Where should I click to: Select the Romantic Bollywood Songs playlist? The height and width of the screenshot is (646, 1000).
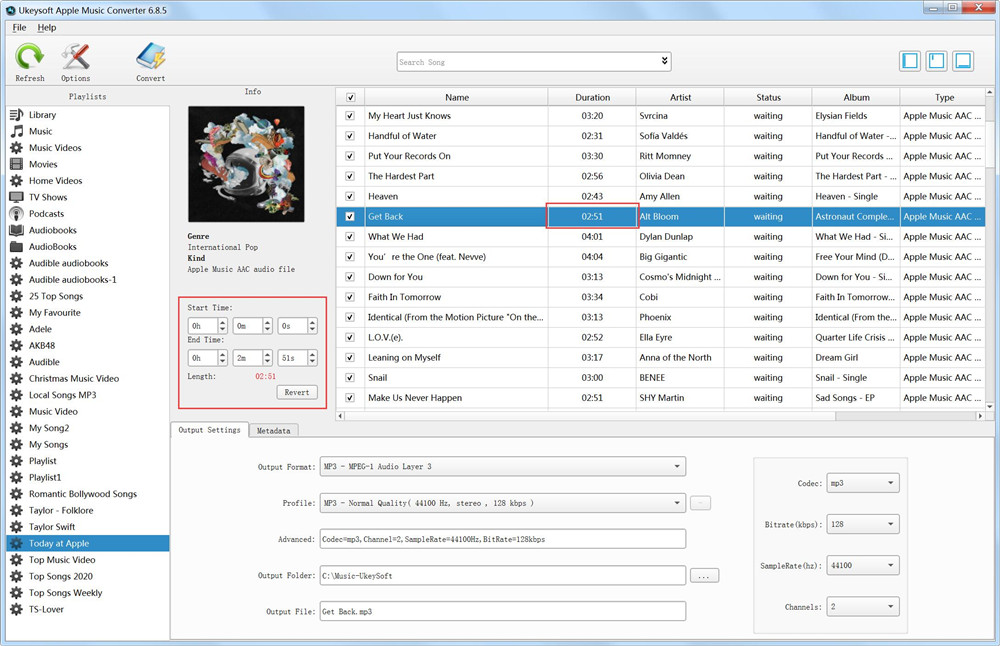[x=82, y=494]
